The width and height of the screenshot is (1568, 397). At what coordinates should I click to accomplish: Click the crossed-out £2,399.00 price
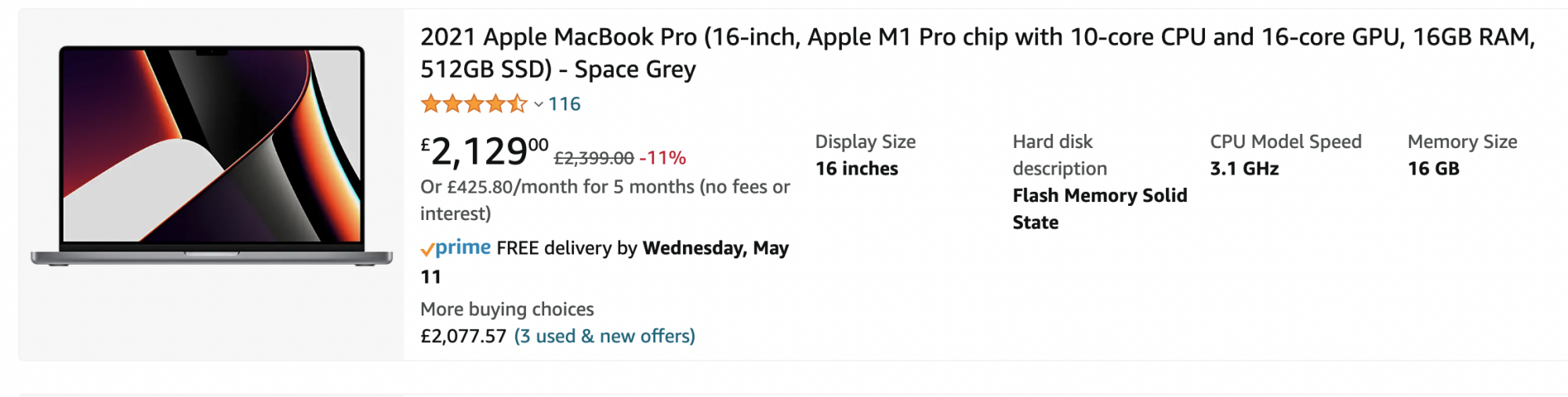point(593,158)
